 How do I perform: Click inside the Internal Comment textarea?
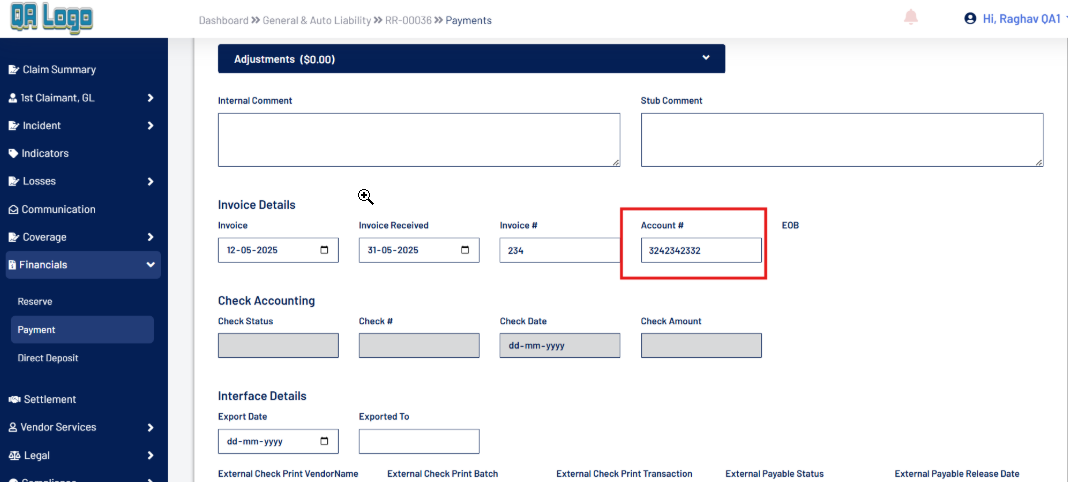(418, 139)
